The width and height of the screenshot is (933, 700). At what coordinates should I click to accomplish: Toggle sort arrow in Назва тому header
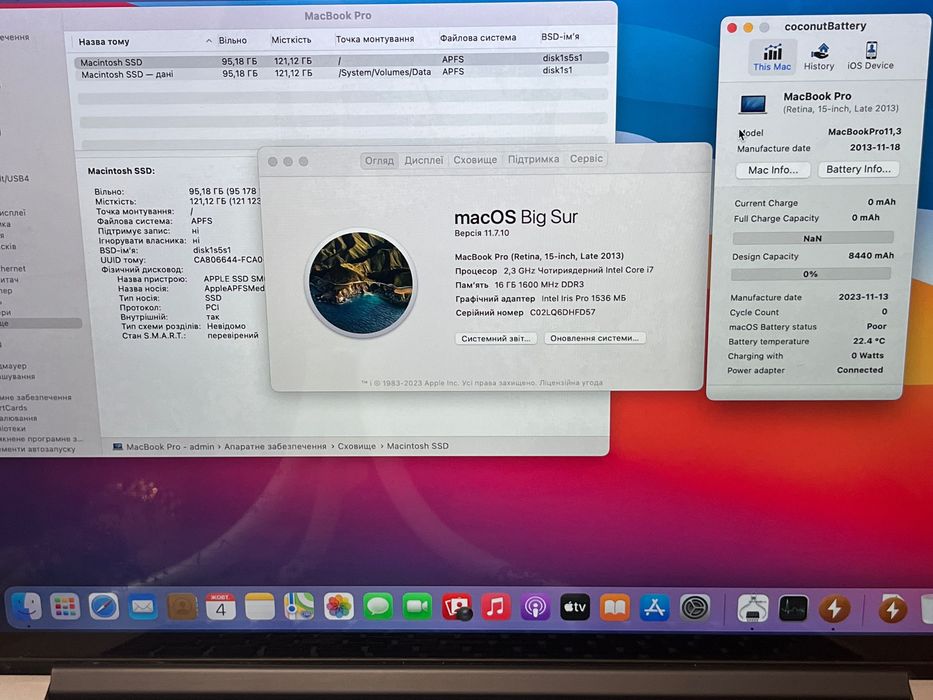point(209,41)
